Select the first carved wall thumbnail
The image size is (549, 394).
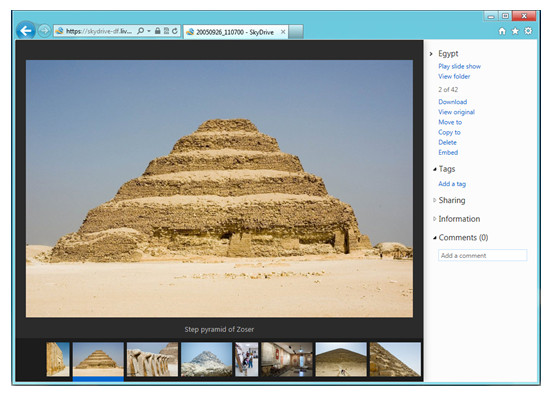click(x=58, y=359)
